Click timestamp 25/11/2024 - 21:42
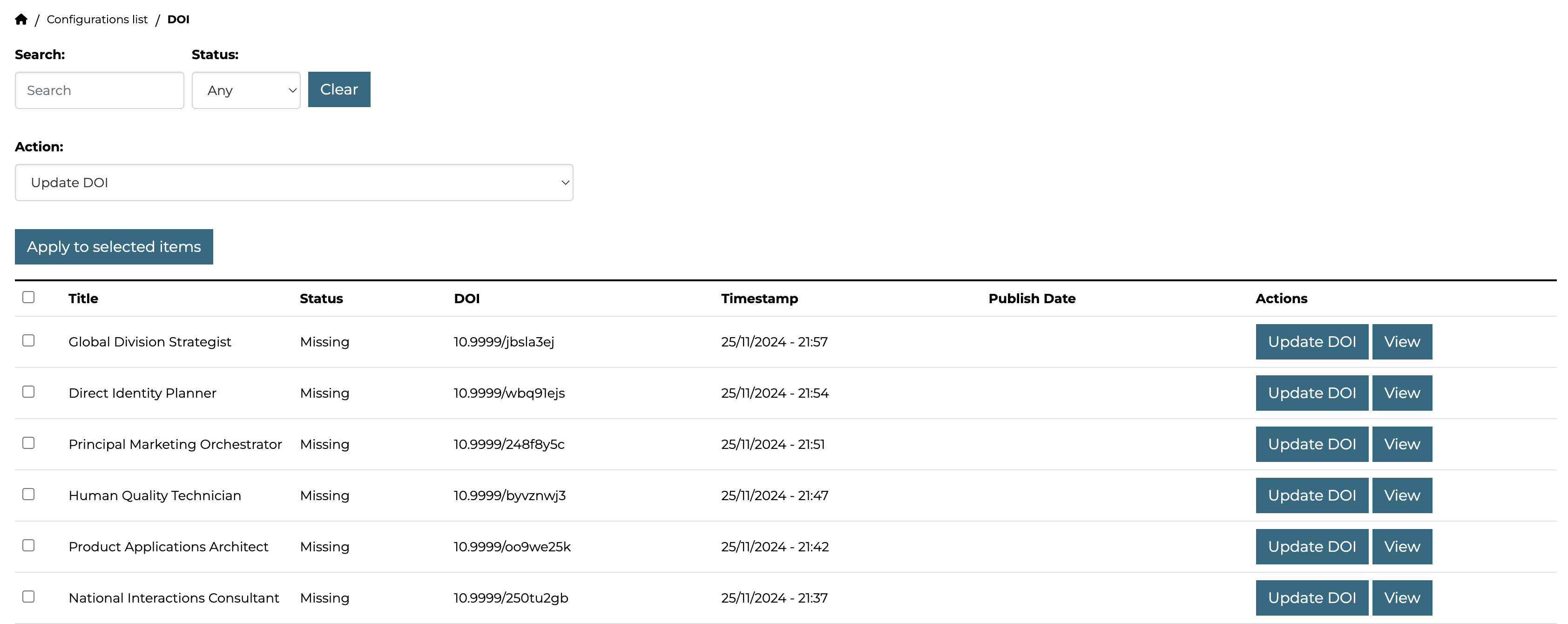This screenshot has width=1568, height=624. click(775, 546)
